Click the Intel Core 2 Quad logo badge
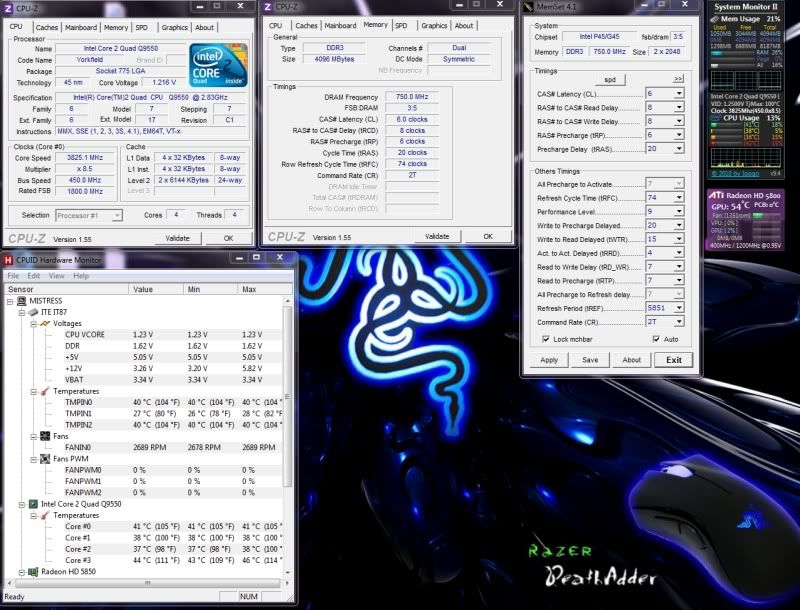Viewport: 800px width, 610px height. 218,65
